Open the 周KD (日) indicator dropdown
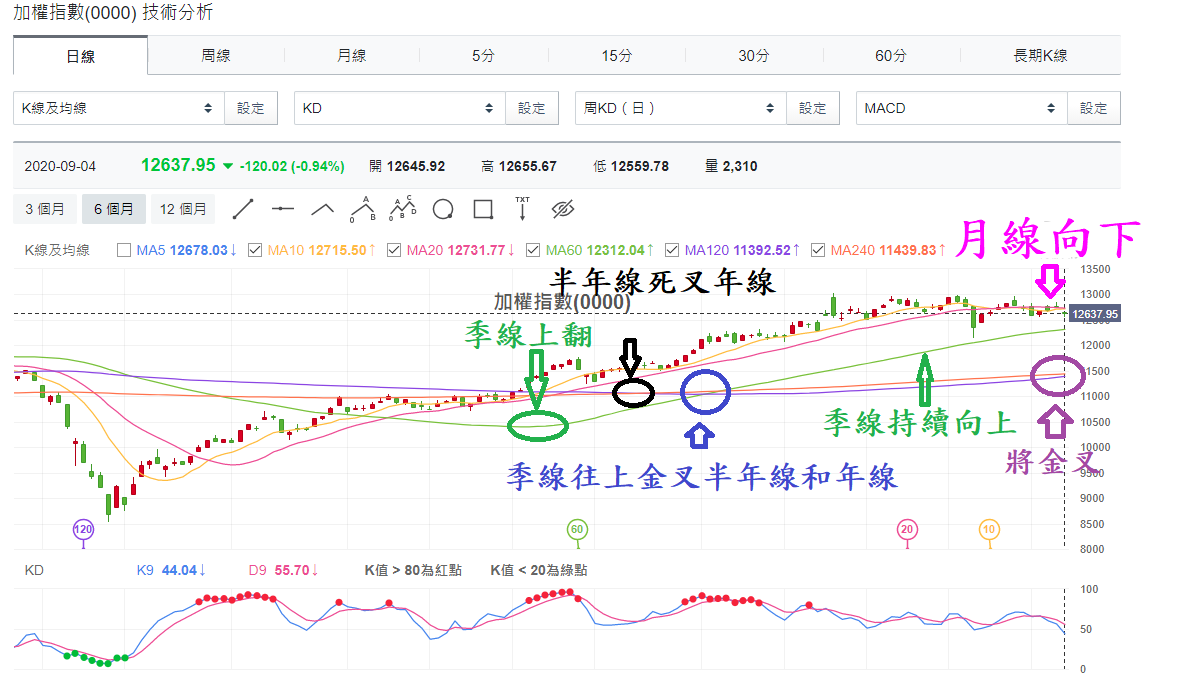The image size is (1194, 680). coord(681,108)
